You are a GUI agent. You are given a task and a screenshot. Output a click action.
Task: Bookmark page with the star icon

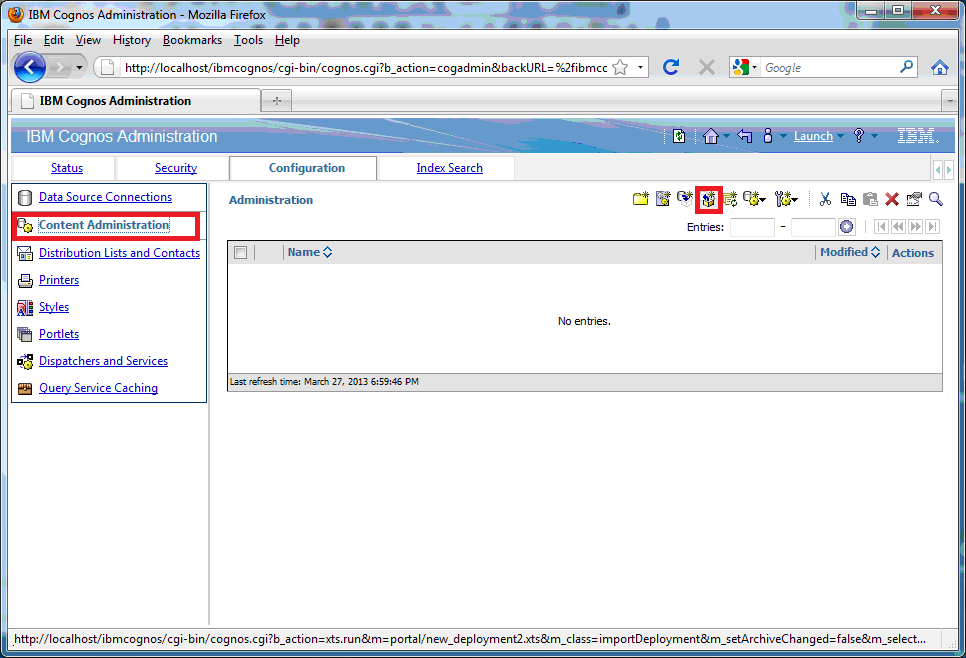620,67
